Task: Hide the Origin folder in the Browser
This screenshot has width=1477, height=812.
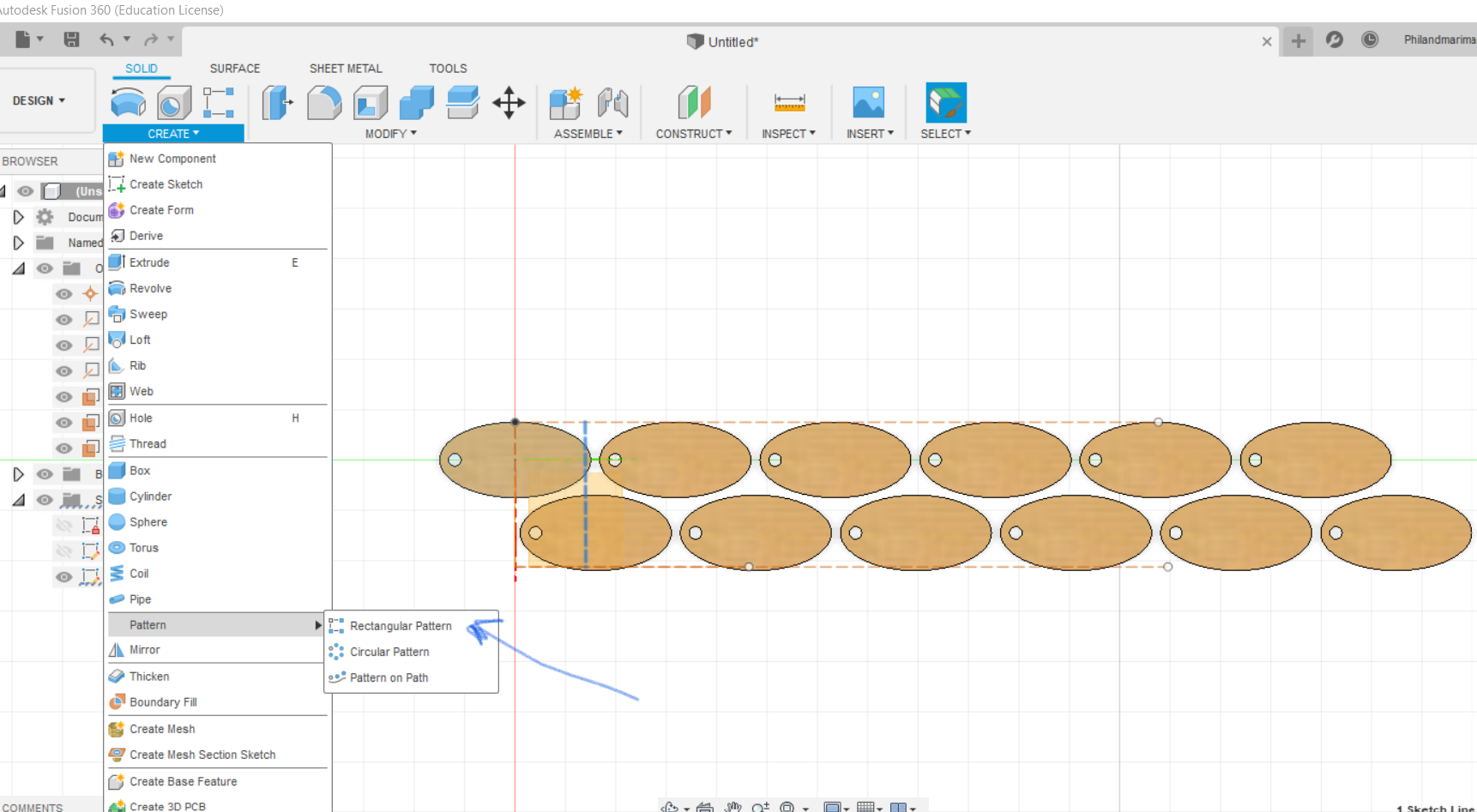Action: coord(45,268)
